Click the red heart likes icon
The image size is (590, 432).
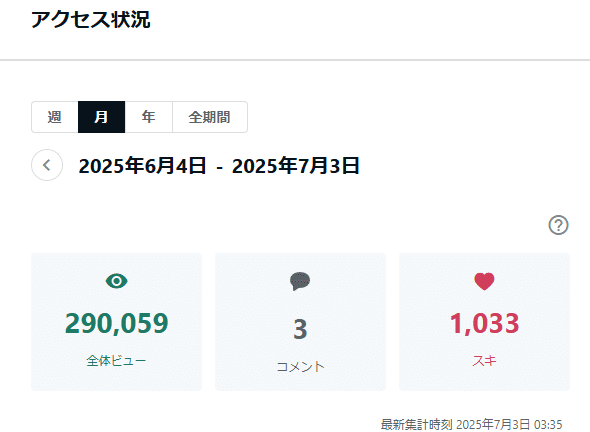pos(484,281)
